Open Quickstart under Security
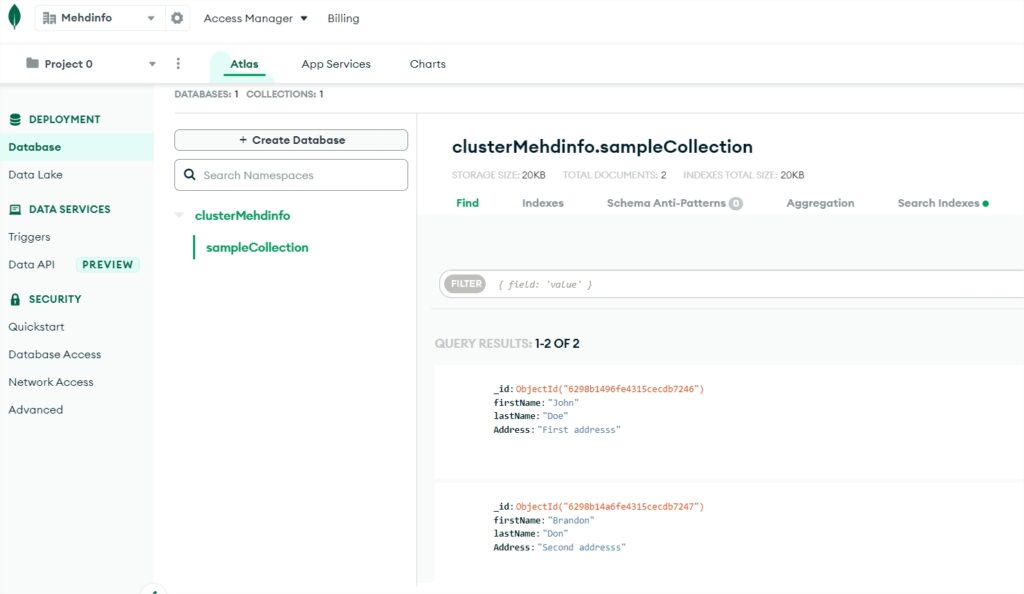Viewport: 1024px width, 594px height. 37,326
